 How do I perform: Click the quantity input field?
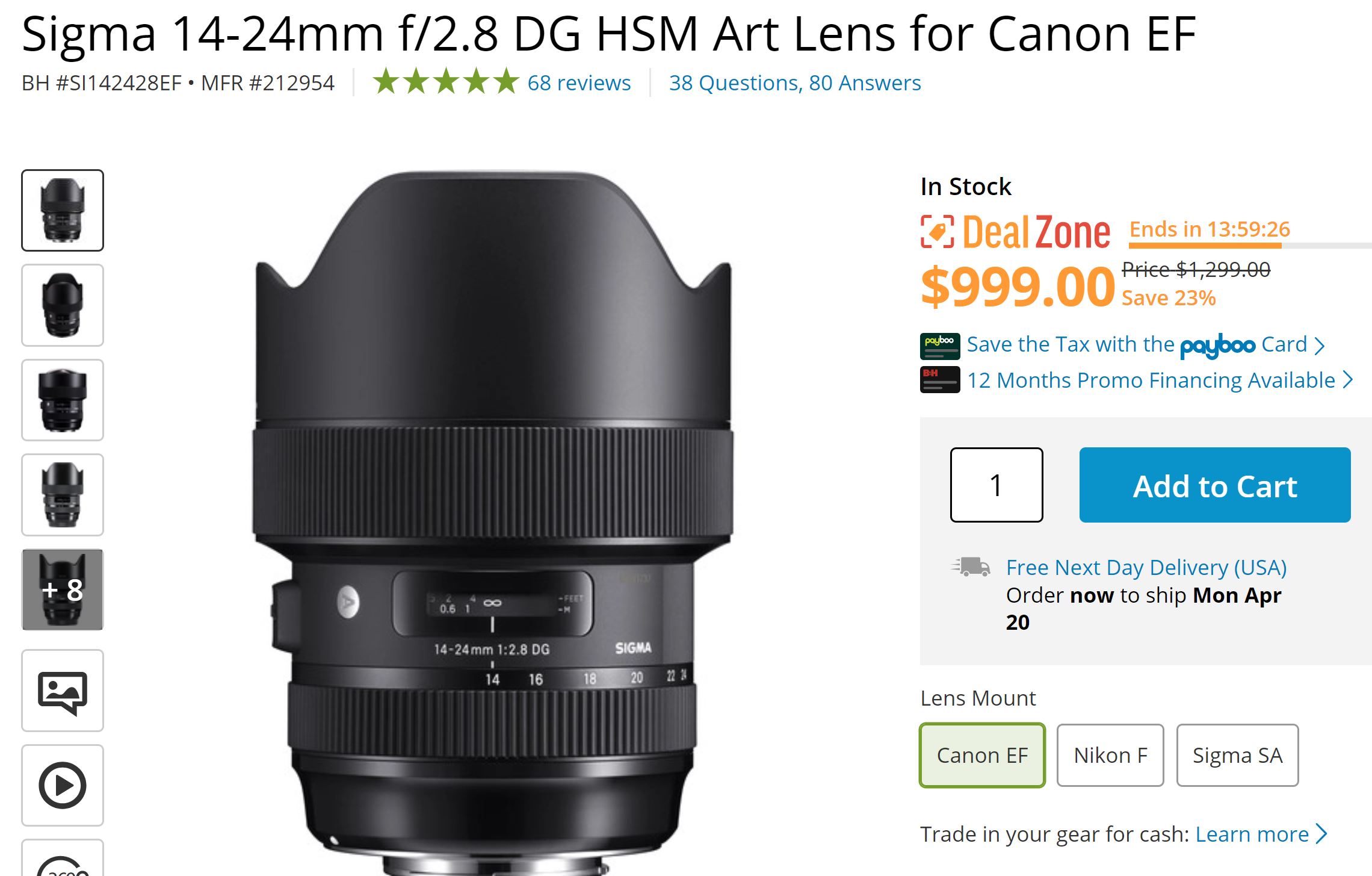[997, 485]
